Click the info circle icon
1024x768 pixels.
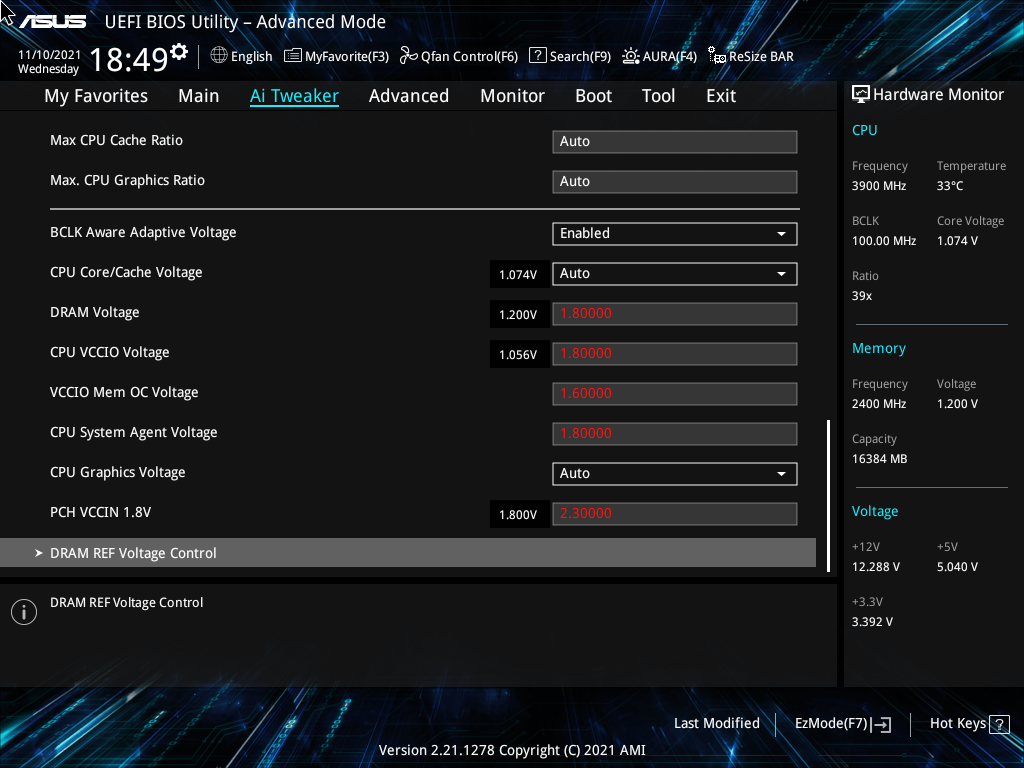click(x=24, y=612)
